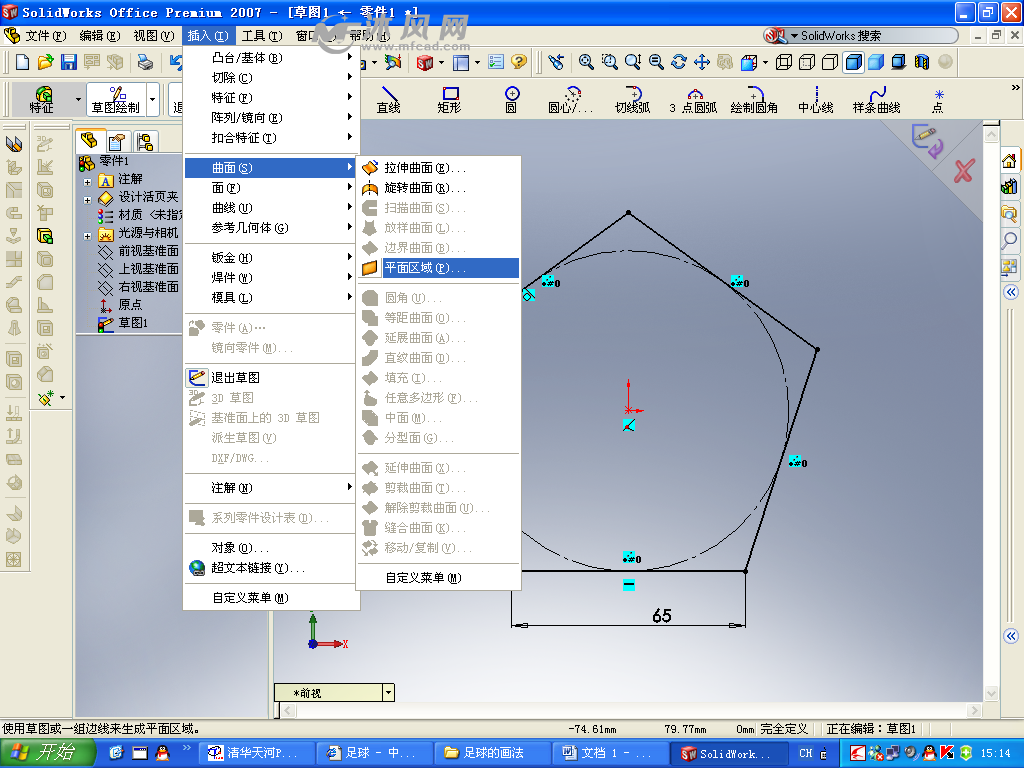Open the 工具(T) menu
This screenshot has height=768, width=1024.
pos(262,36)
